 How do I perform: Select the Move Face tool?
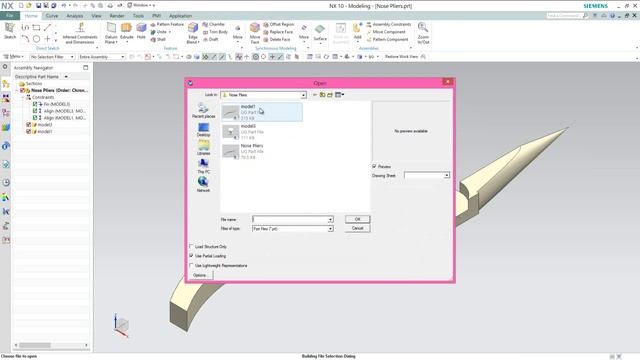coord(255,33)
